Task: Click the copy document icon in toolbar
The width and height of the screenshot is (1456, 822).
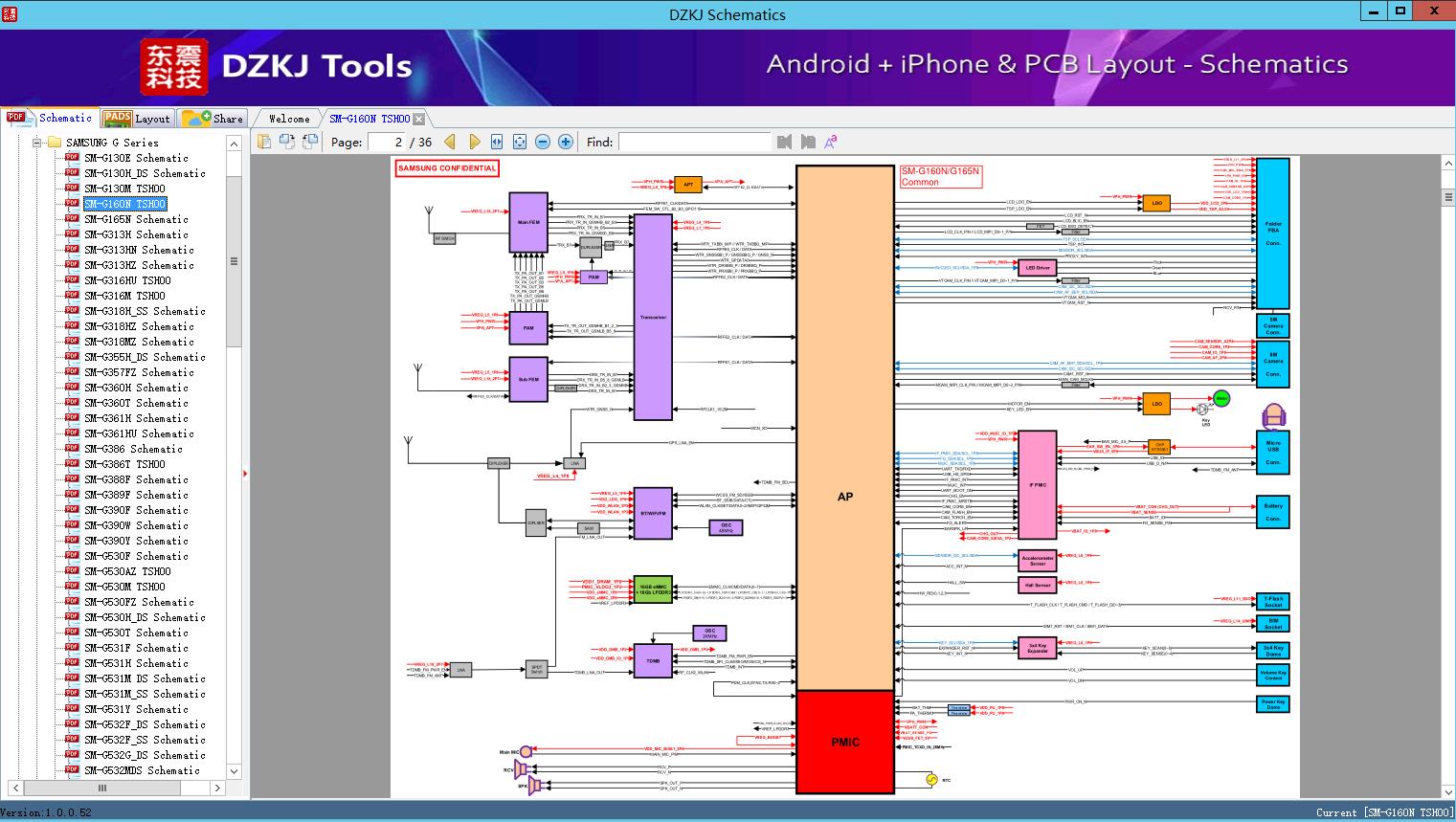Action: coord(263,142)
